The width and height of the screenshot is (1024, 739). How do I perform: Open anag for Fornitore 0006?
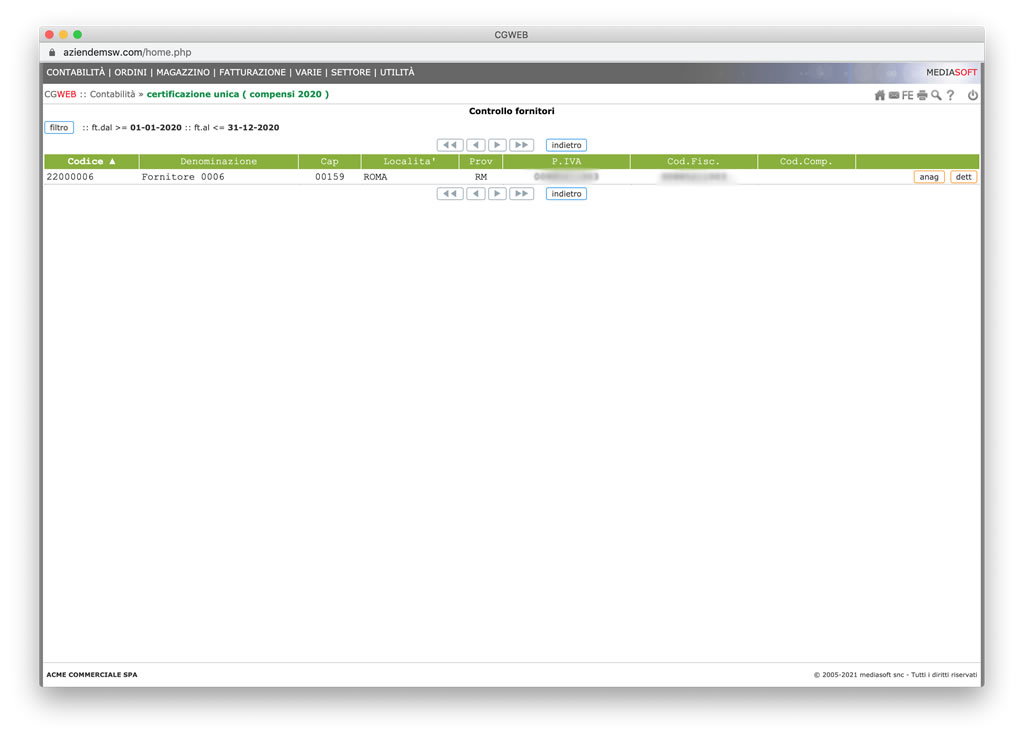[x=929, y=177]
